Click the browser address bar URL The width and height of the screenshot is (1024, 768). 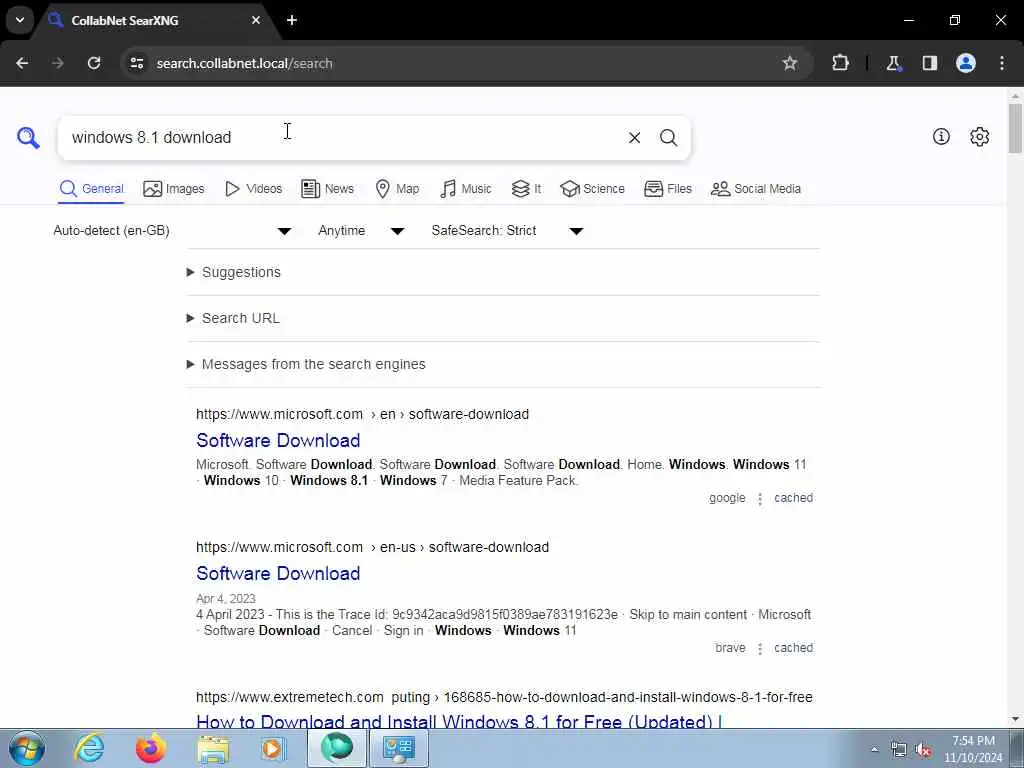[245, 63]
